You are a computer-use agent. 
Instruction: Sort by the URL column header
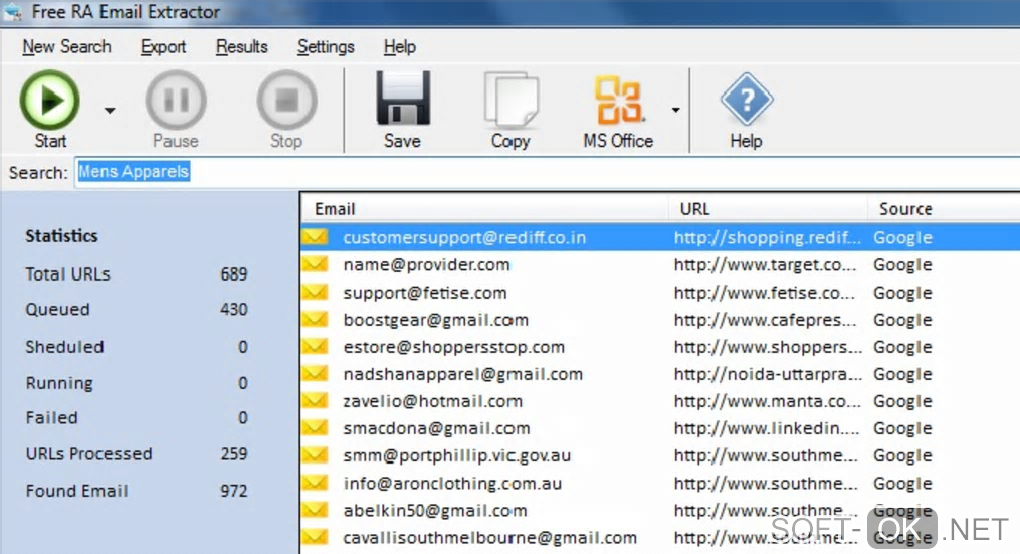pos(767,209)
